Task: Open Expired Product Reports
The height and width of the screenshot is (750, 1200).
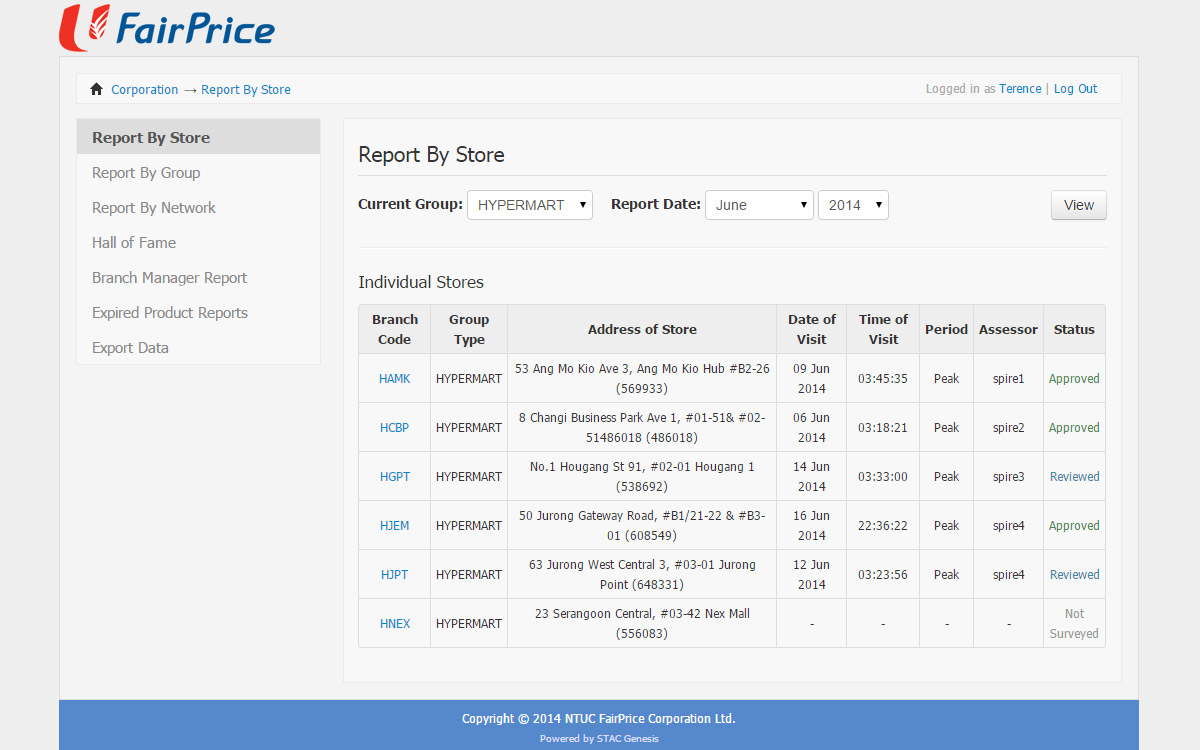Action: pyautogui.click(x=198, y=312)
